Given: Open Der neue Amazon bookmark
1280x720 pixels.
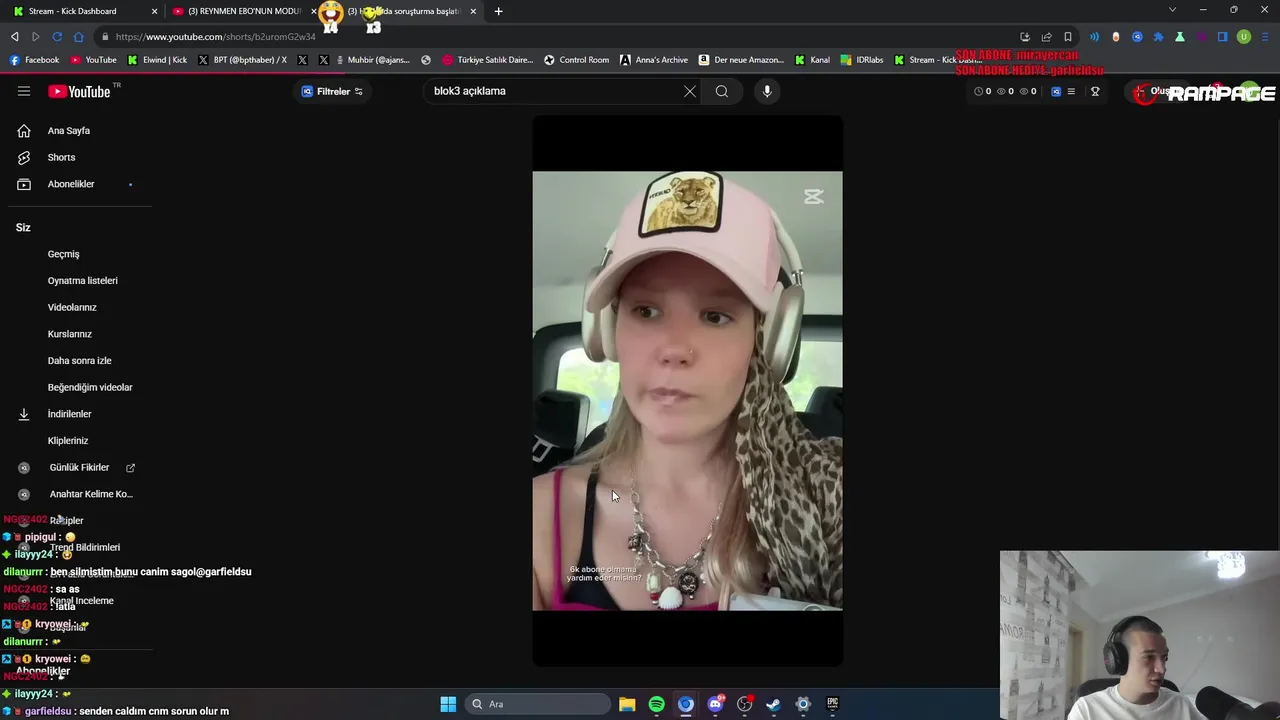Looking at the screenshot, I should 741,60.
